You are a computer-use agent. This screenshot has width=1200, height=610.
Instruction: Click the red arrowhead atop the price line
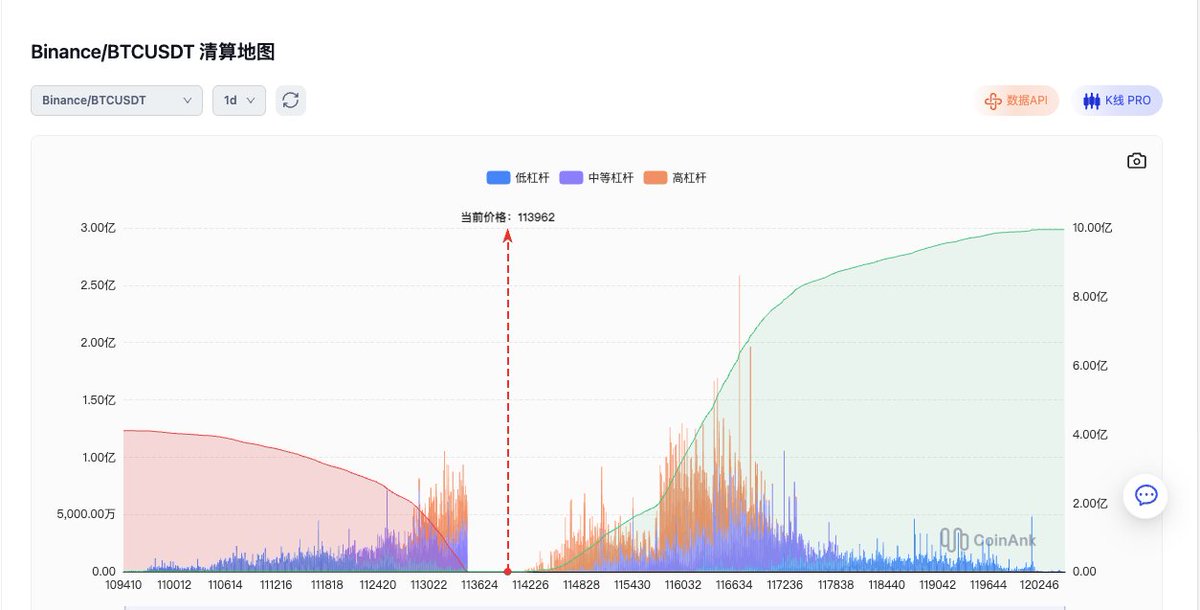(x=508, y=235)
